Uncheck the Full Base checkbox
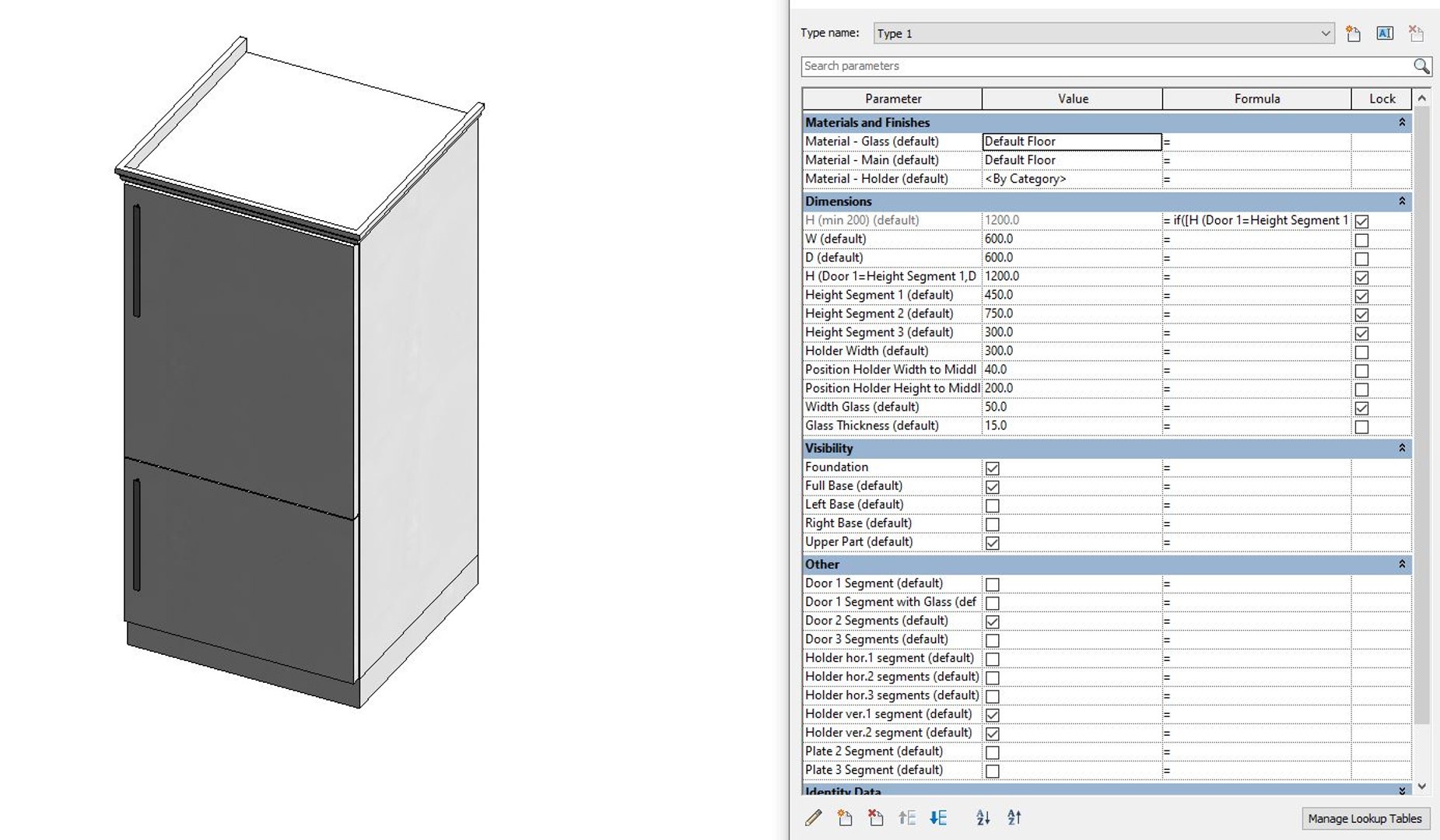This screenshot has width=1440, height=840. click(x=993, y=487)
